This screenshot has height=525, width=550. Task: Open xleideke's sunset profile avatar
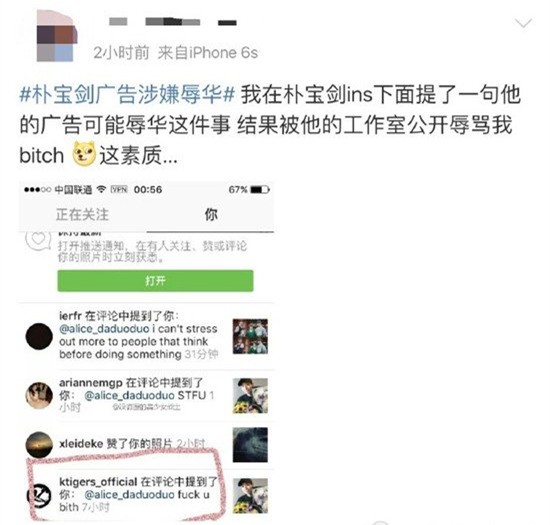point(39,444)
